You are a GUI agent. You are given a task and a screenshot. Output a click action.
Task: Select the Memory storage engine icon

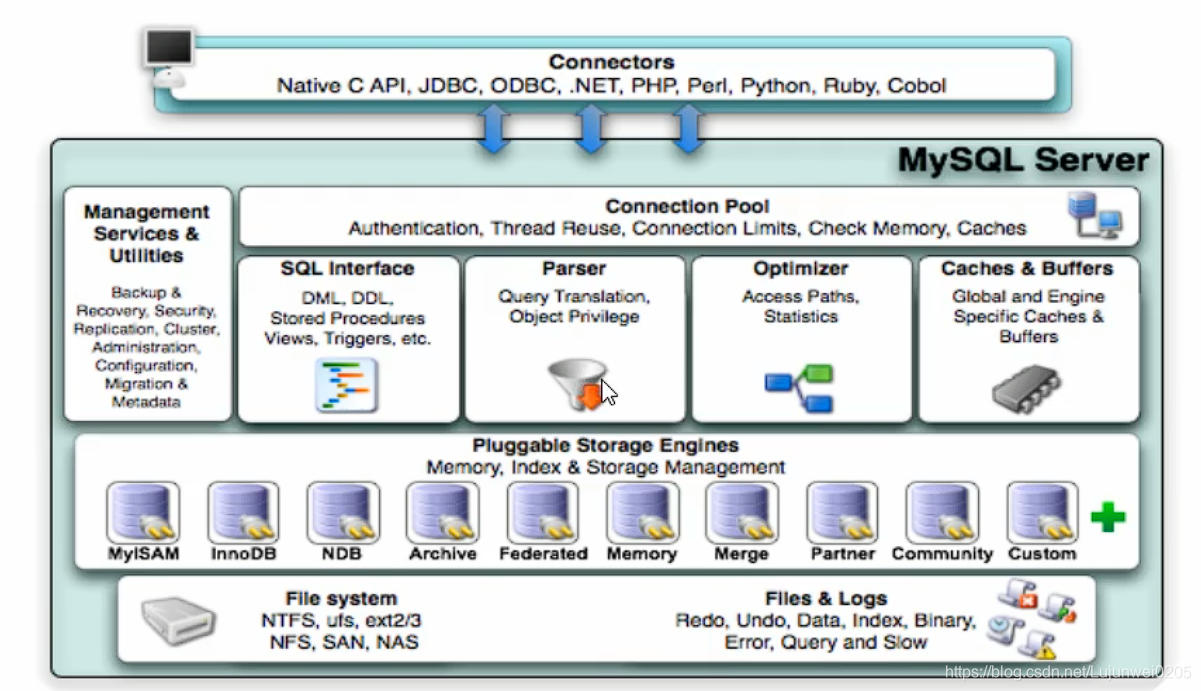(642, 513)
